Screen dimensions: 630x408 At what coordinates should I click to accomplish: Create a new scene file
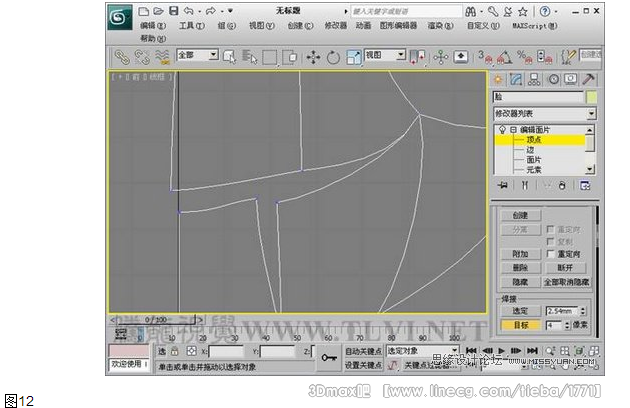pyautogui.click(x=143, y=11)
